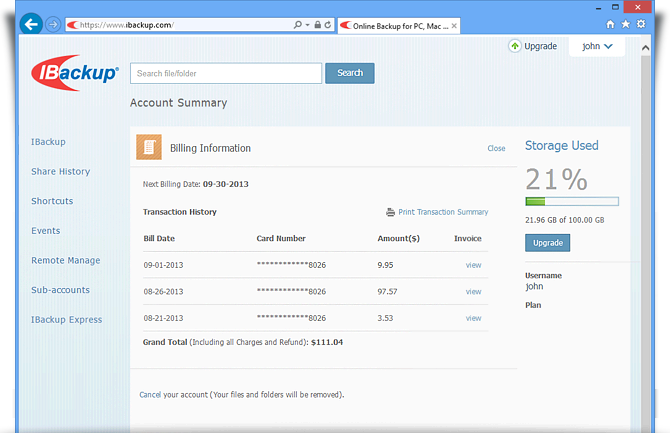This screenshot has width=670, height=433.
Task: Click the 08-21-2013 bill date cell
Action: tap(163, 318)
